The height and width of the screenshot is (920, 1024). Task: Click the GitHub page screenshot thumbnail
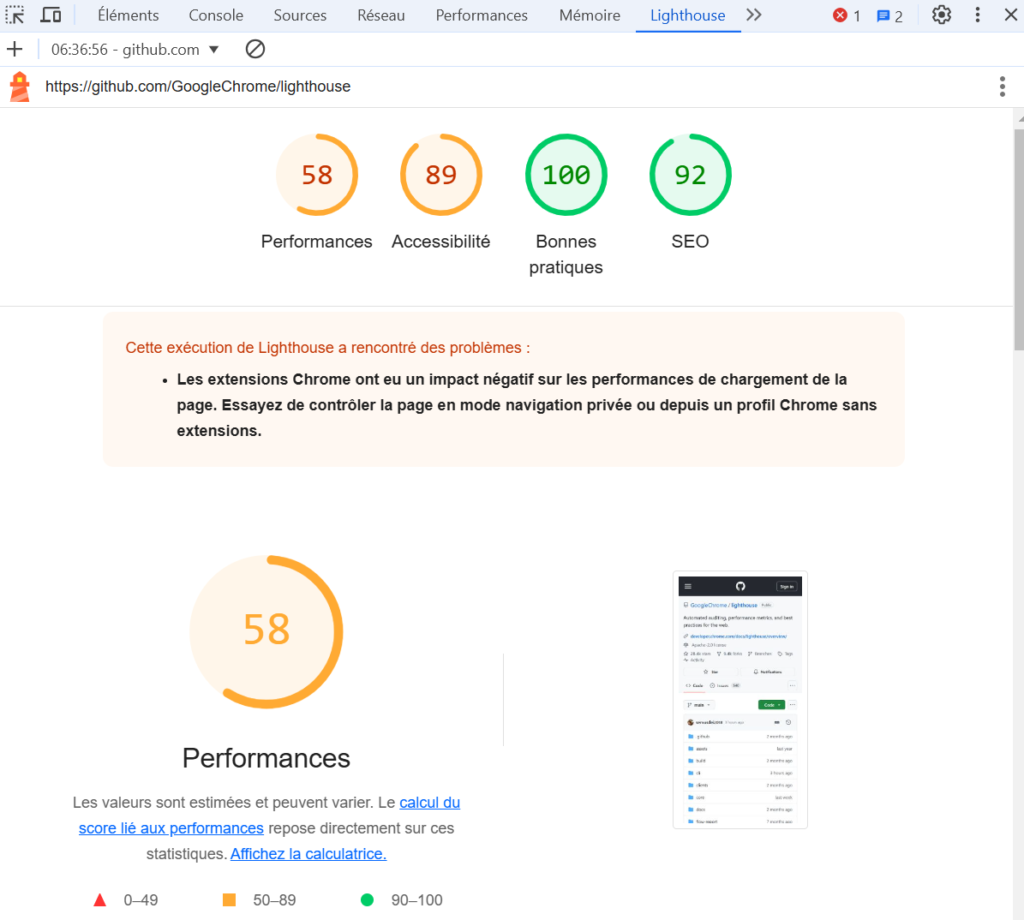click(x=740, y=700)
